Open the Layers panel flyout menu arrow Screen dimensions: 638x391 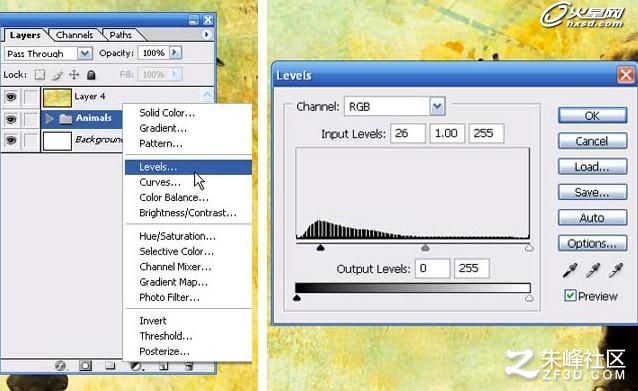[206, 35]
